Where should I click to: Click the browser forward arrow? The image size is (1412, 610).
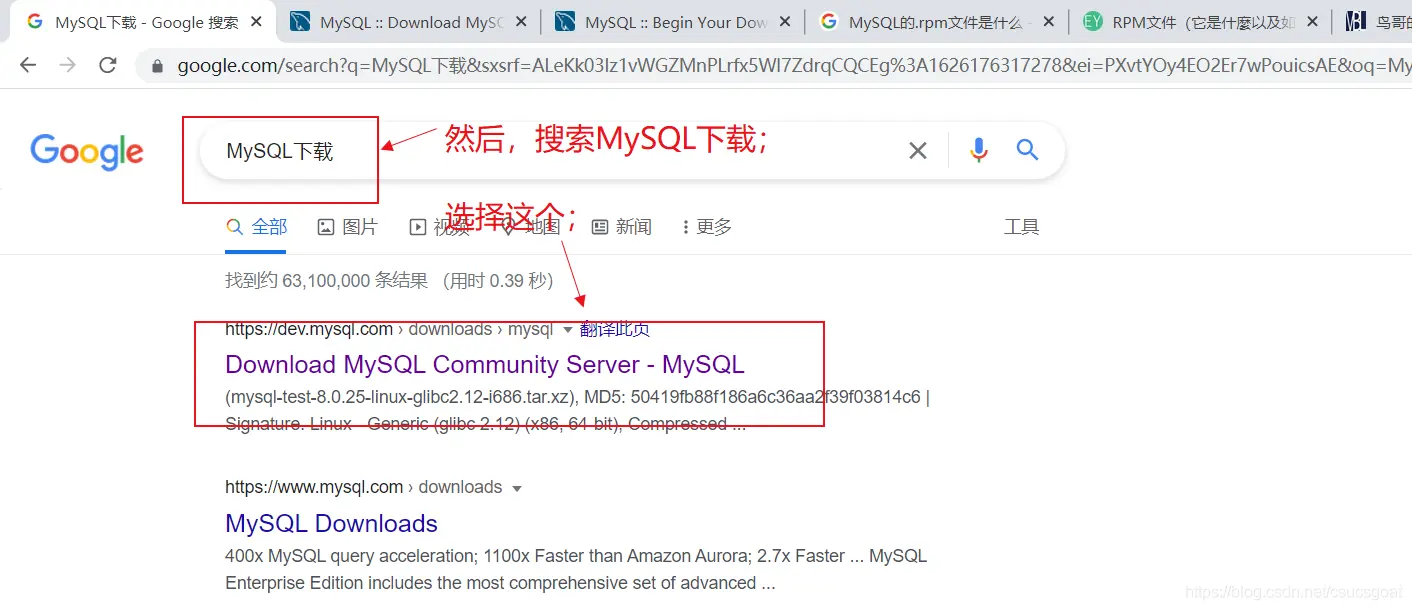pyautogui.click(x=67, y=65)
